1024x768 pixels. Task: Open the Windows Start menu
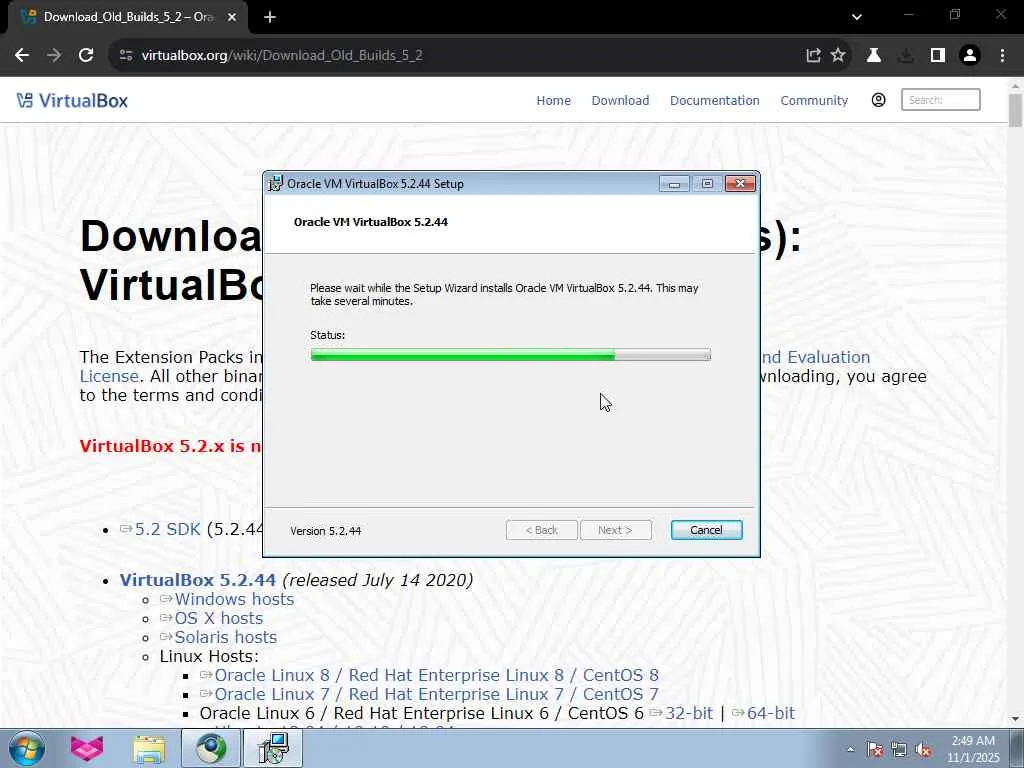click(26, 748)
